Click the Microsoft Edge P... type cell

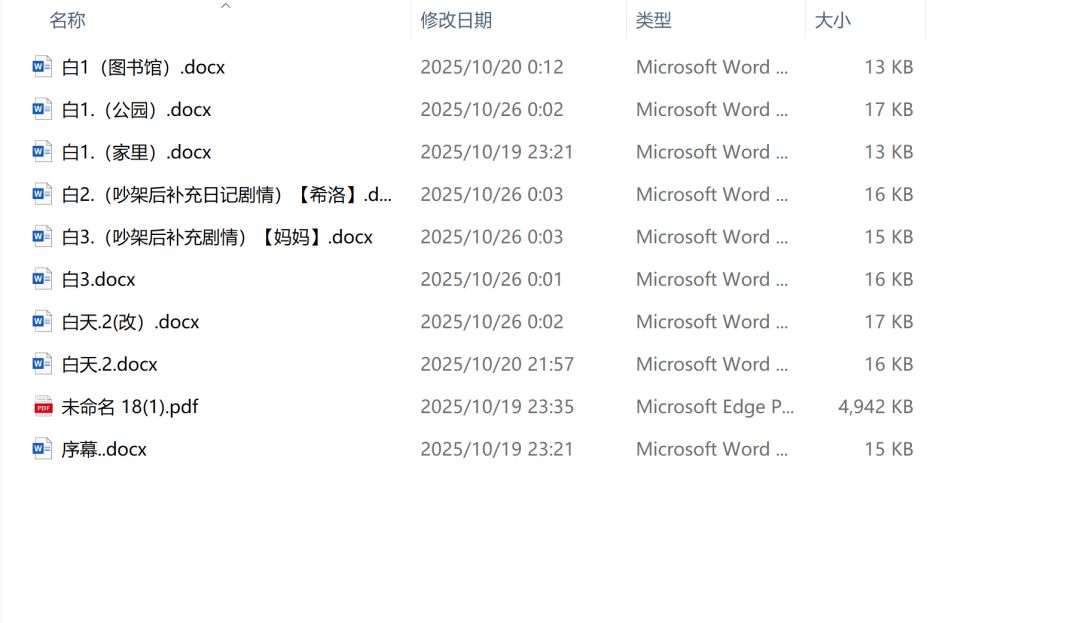point(715,407)
